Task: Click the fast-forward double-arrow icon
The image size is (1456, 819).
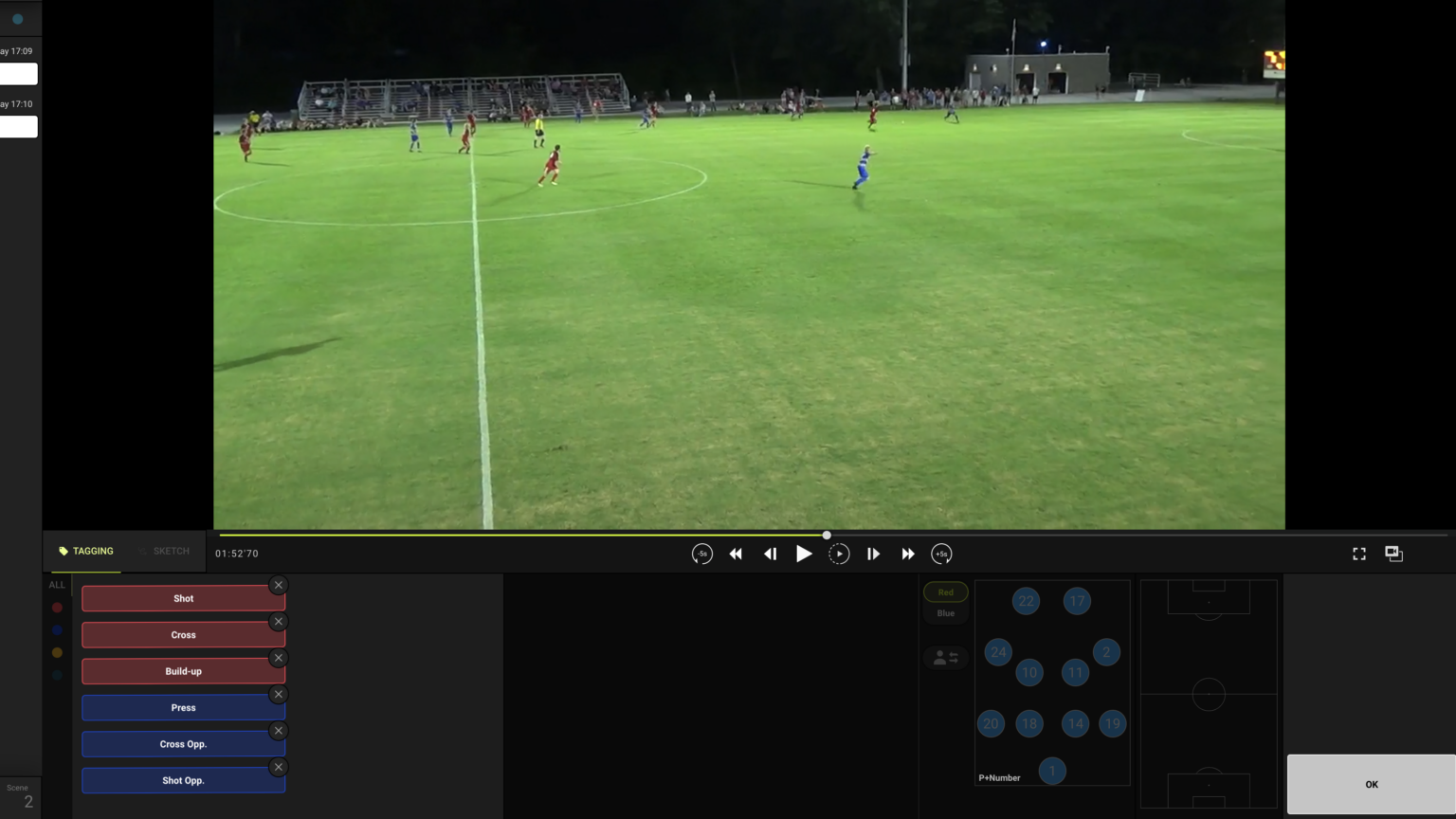Action: (x=908, y=555)
